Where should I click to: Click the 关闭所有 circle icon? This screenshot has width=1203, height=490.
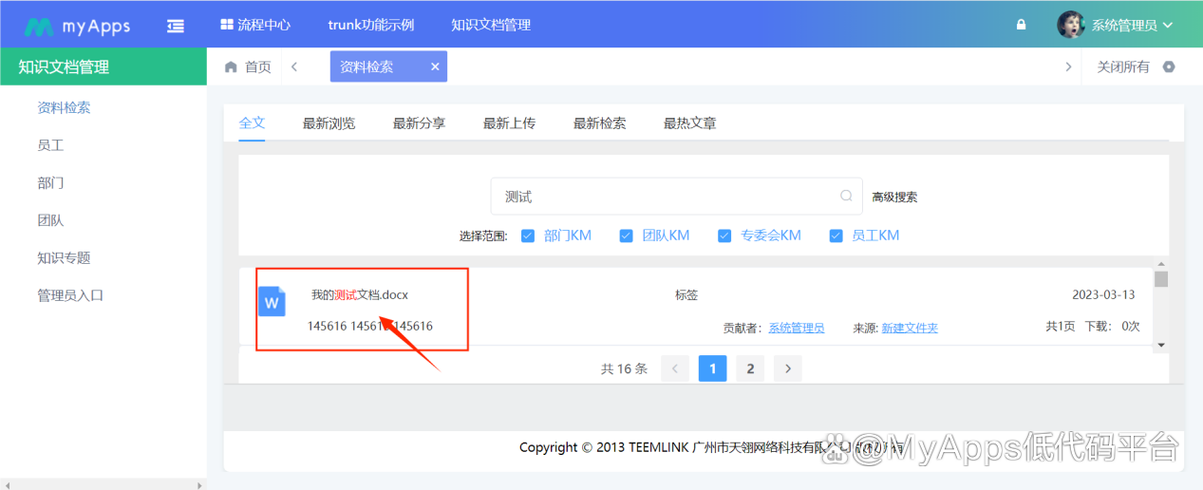(1167, 67)
